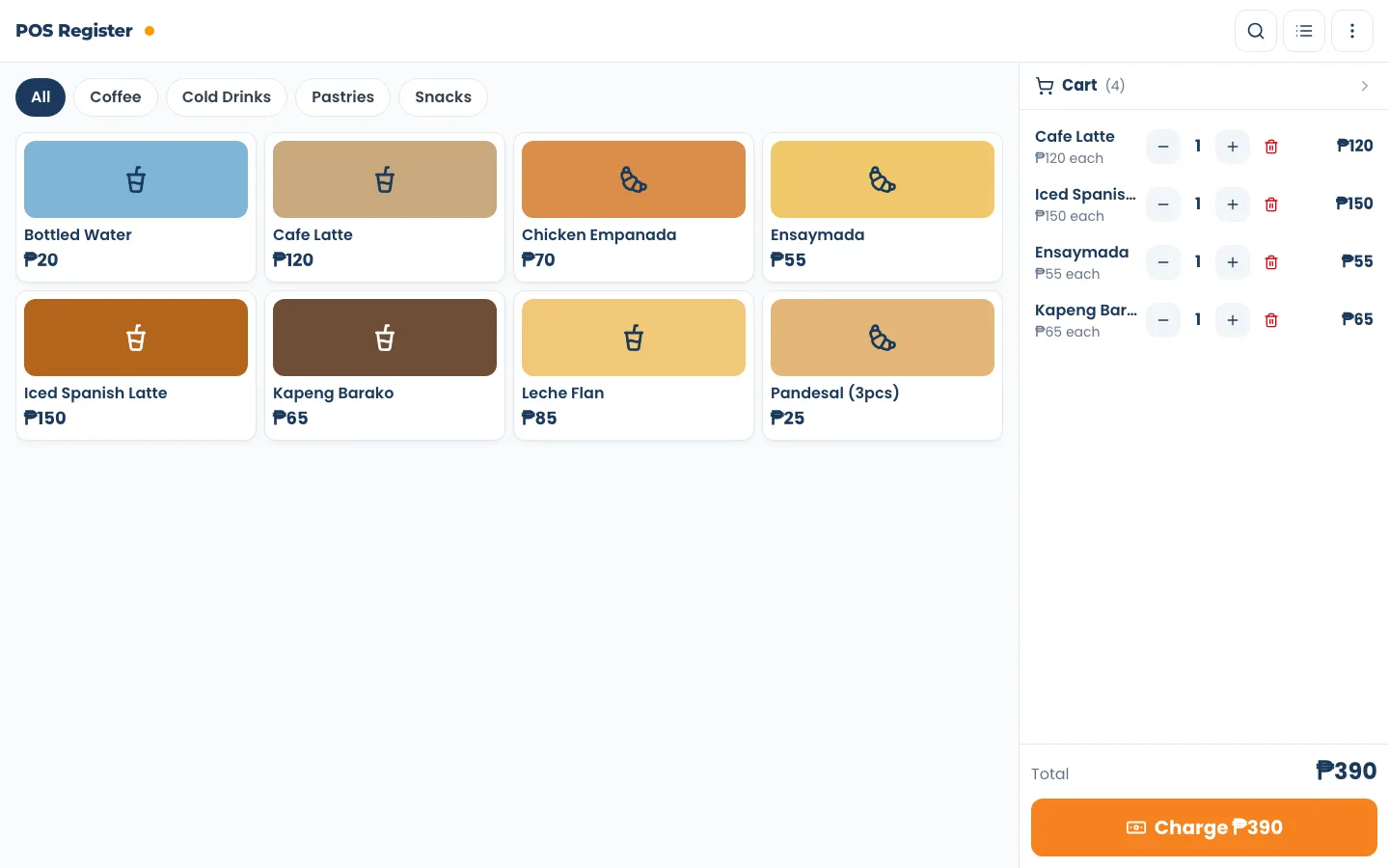Delete Iced Spanish Latte from cart
The image size is (1389, 868).
[x=1271, y=204]
